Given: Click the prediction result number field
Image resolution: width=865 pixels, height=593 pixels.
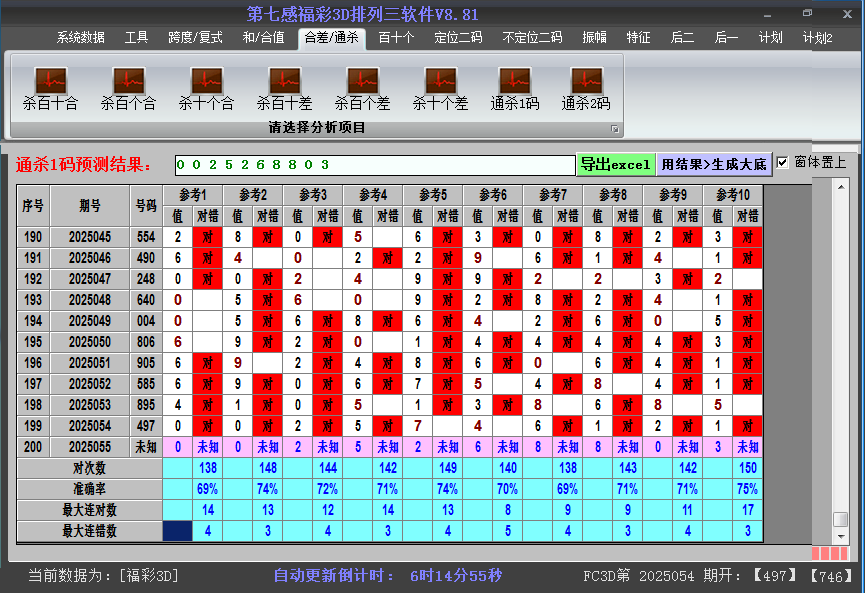Looking at the screenshot, I should tap(375, 165).
